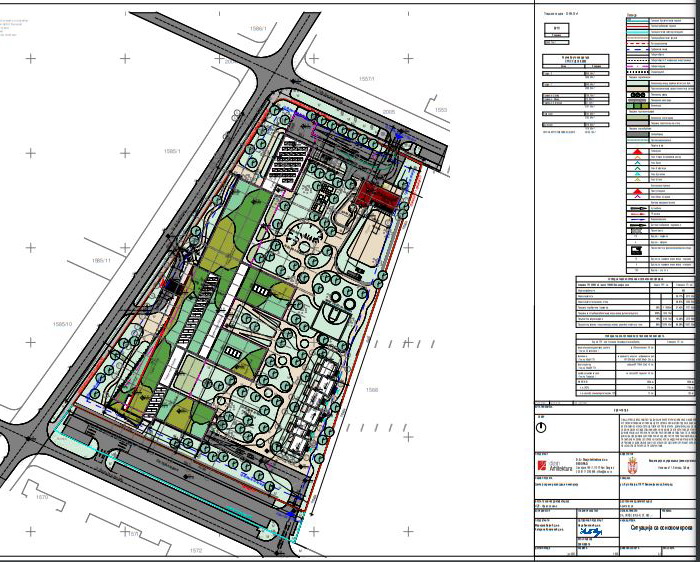Click the Serbian coat of arms emblem
This screenshot has width=700, height=562.
630,468
